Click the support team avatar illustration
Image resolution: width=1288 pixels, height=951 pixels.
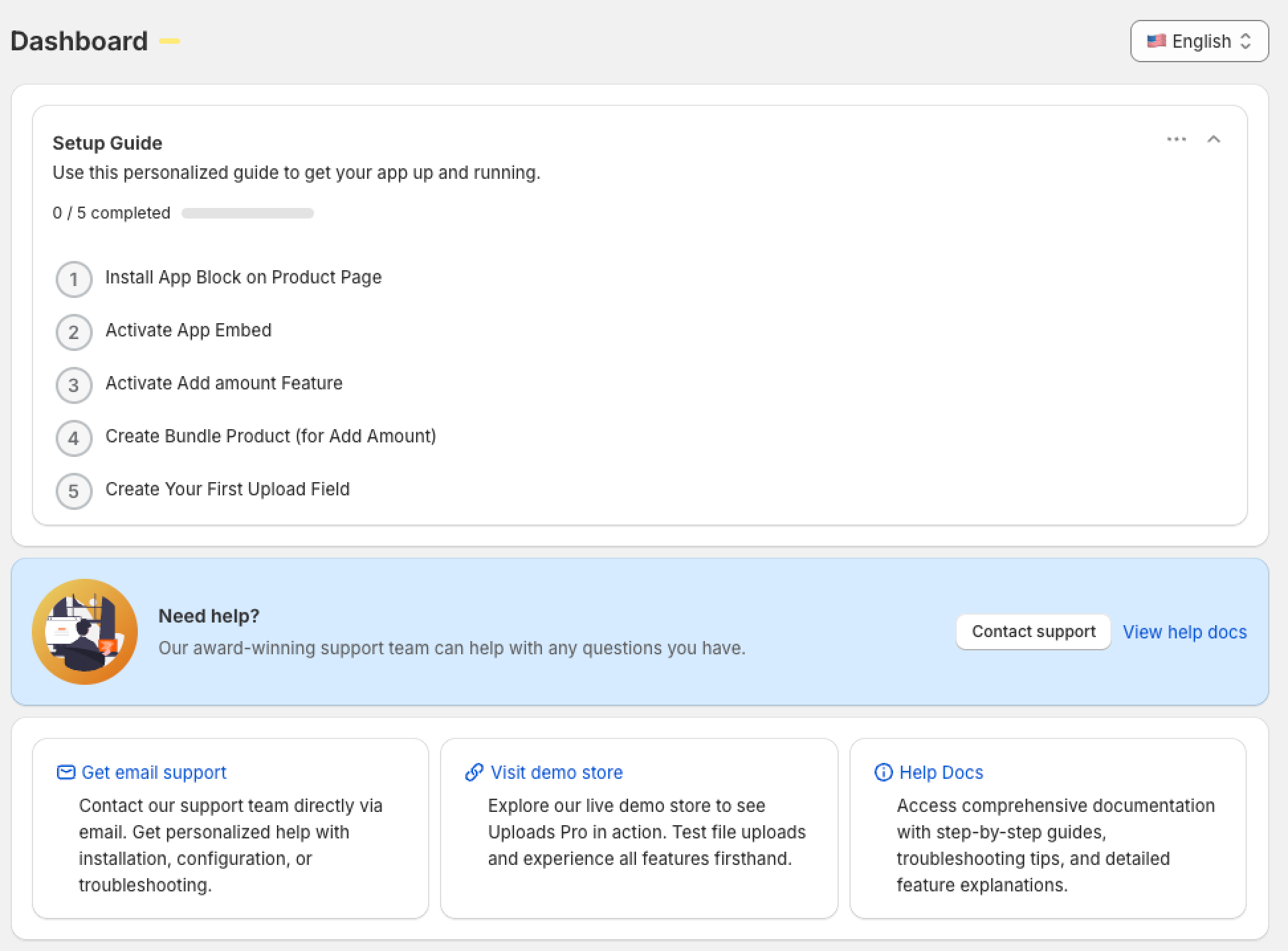(85, 632)
